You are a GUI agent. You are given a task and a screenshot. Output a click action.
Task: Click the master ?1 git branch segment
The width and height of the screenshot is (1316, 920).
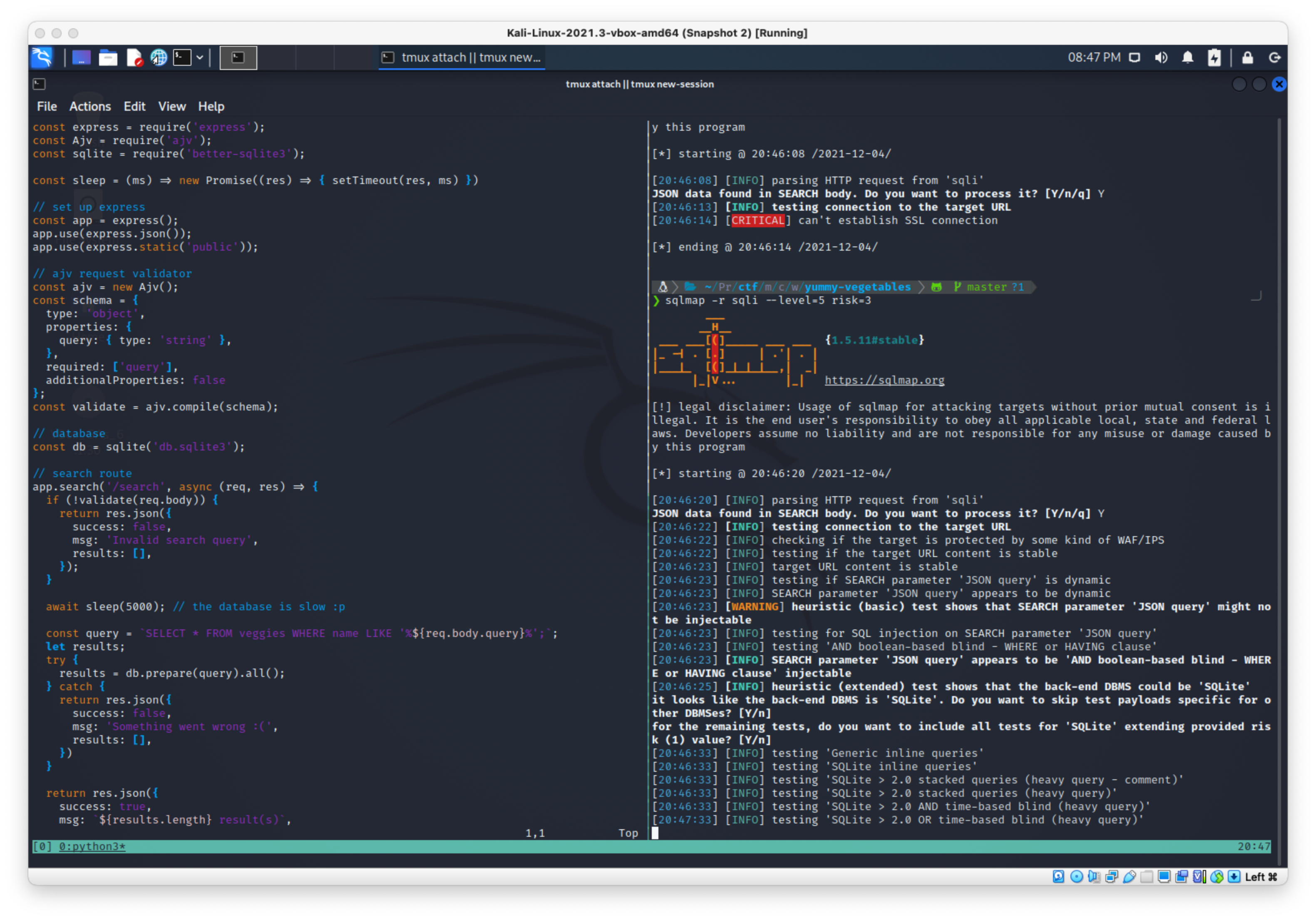pos(989,286)
